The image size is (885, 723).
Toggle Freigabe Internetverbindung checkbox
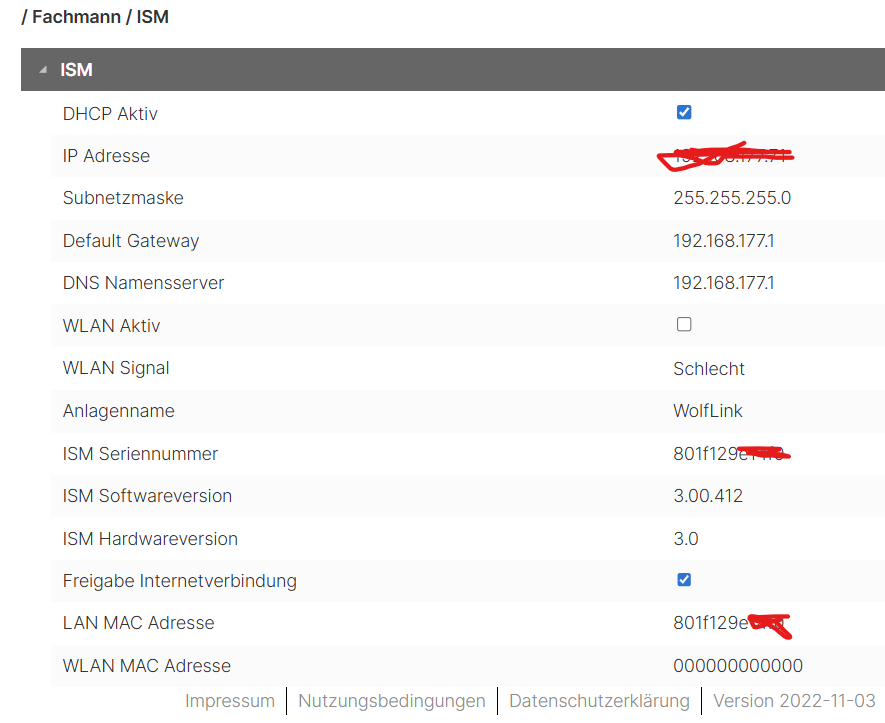(684, 579)
